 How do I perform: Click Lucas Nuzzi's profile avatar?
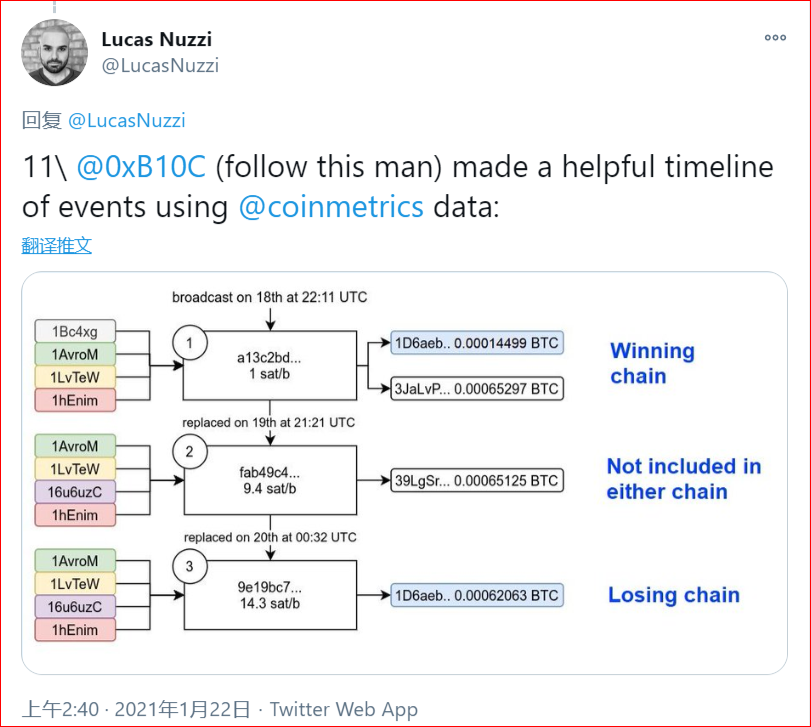coord(54,53)
